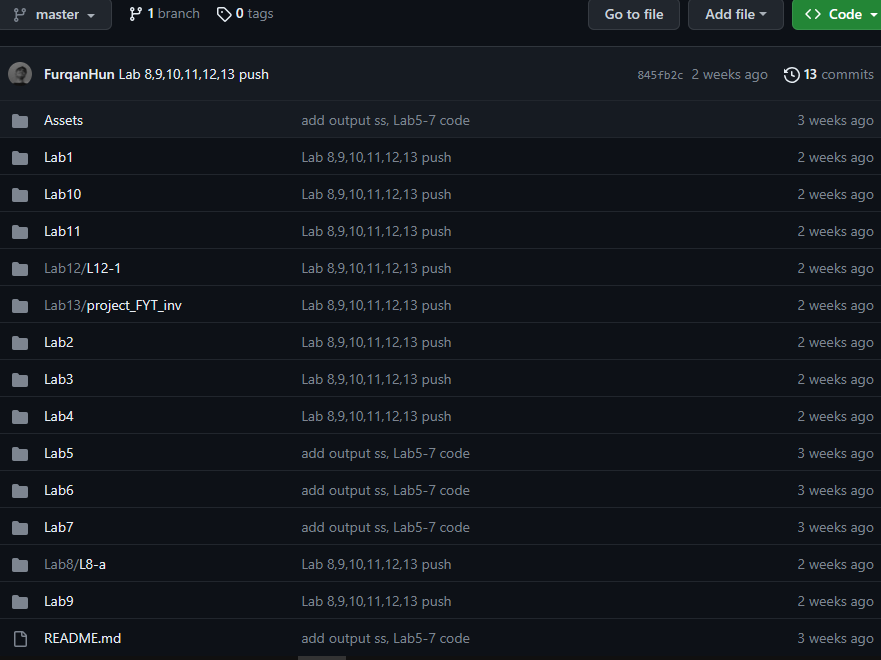Click the horizontal scrollbar at bottom
Viewport: 881px width, 660px height.
pos(321,658)
